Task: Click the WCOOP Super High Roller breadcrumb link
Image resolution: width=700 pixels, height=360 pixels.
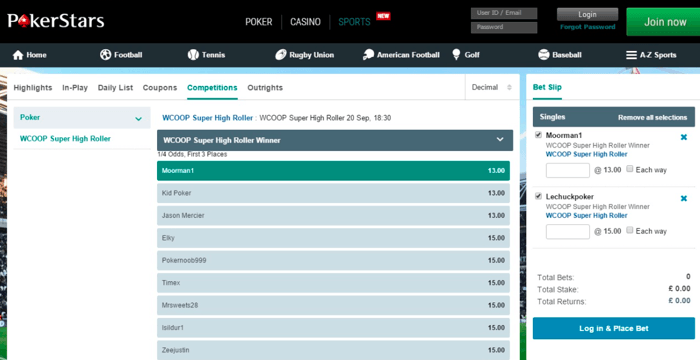Action: click(208, 118)
